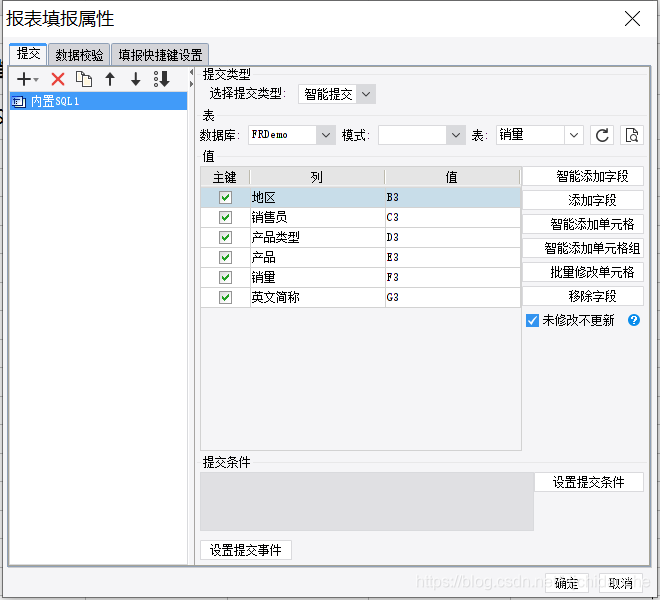Click the 智能添加单元格组 button
The image size is (660, 600).
pyautogui.click(x=583, y=248)
